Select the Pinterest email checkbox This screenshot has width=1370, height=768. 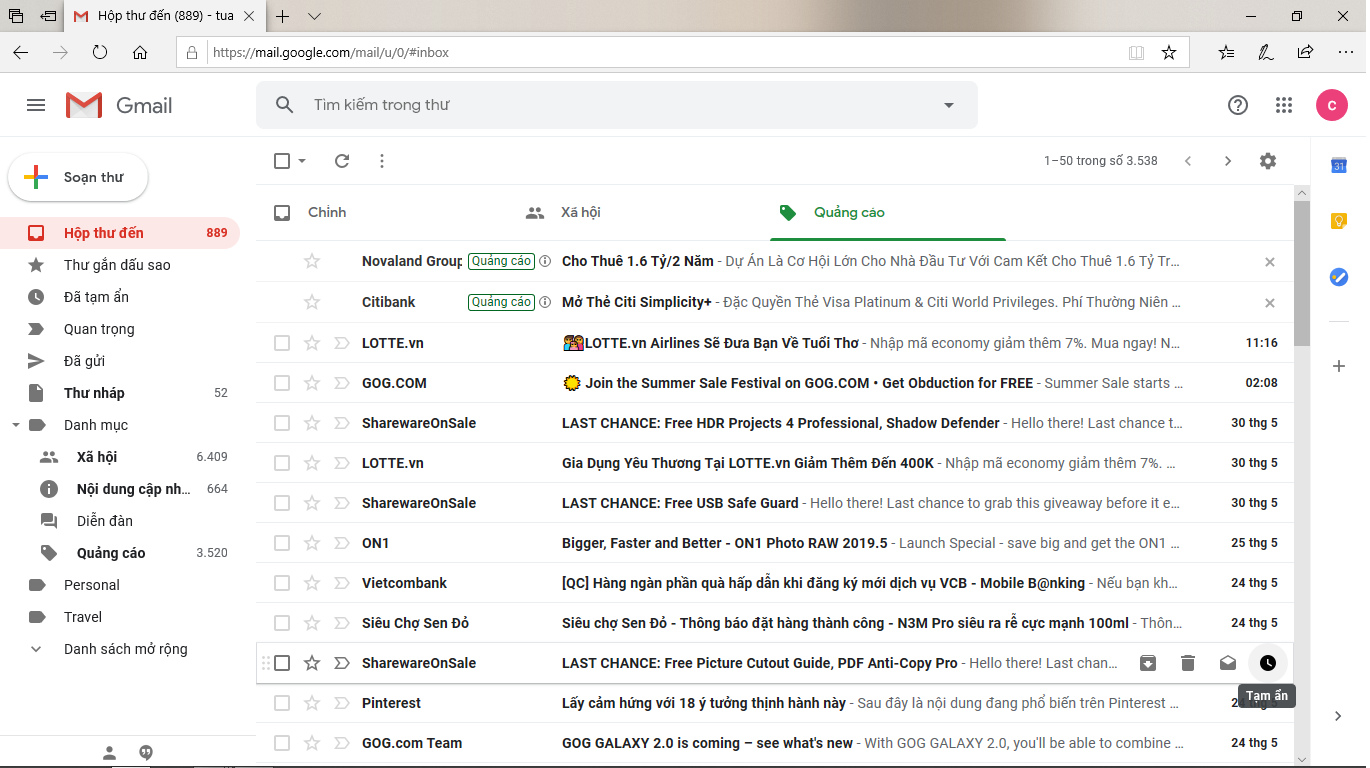282,703
